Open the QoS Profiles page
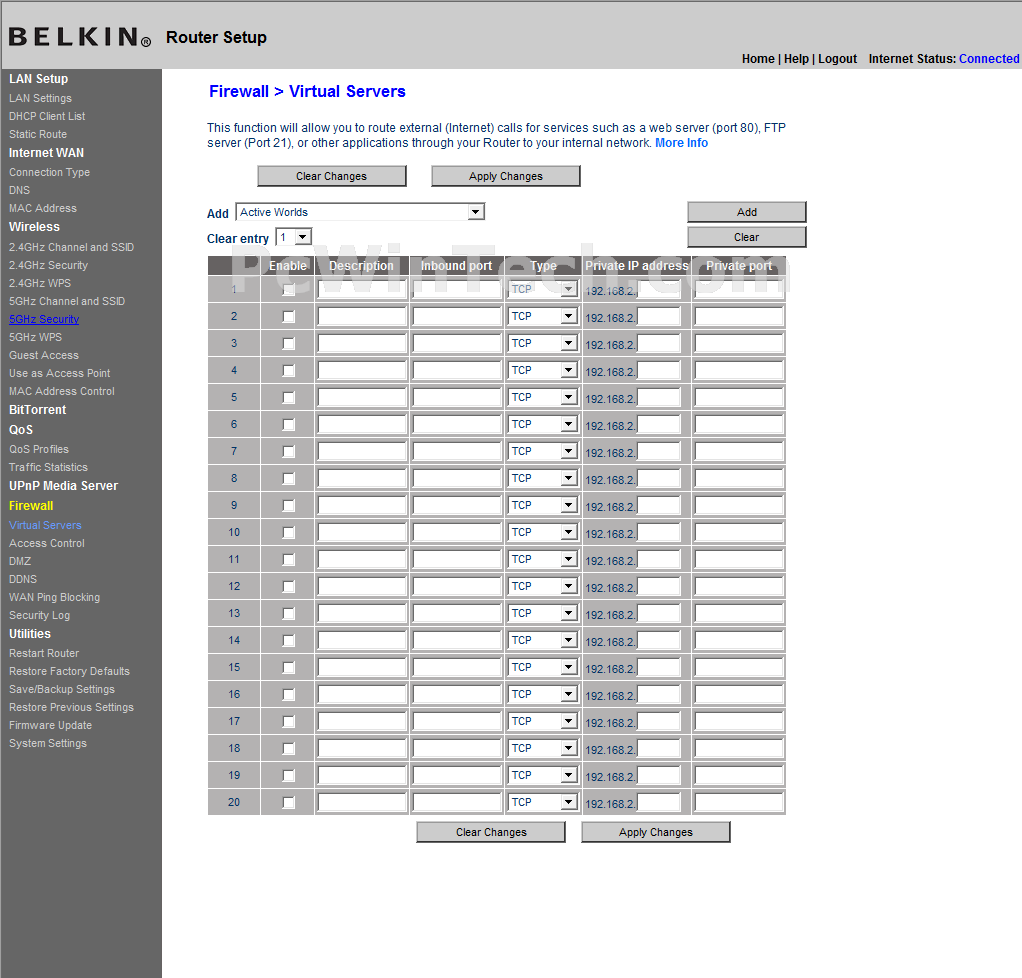 click(38, 449)
